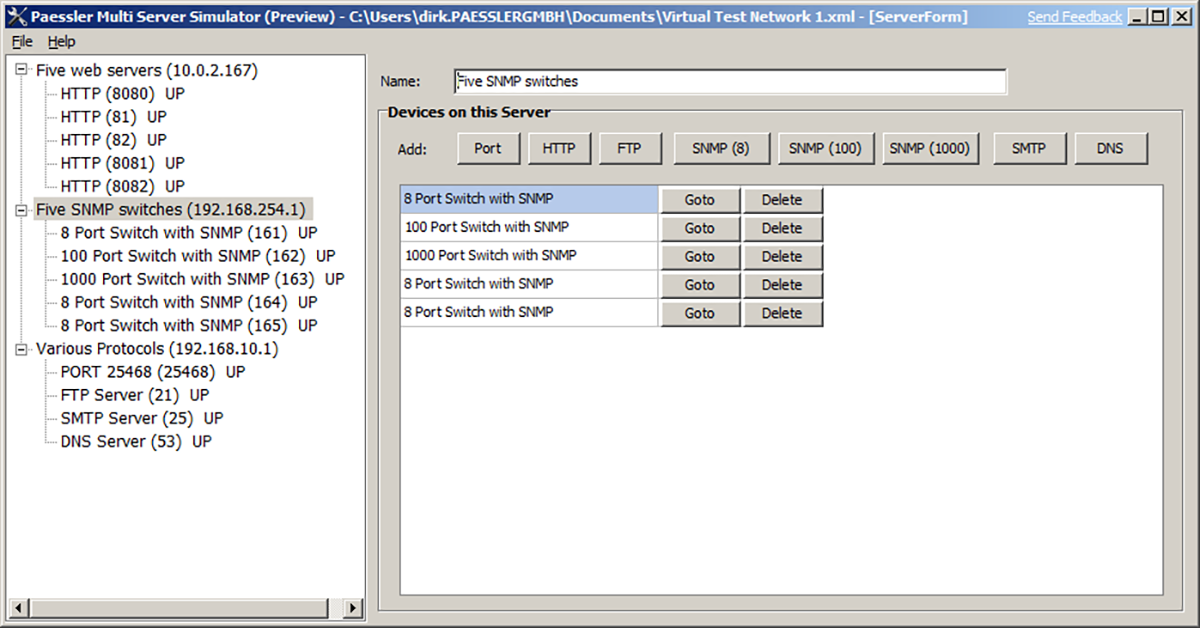The width and height of the screenshot is (1200, 628).
Task: Select Five web servers (10.0.2.167) in tree
Action: click(x=147, y=70)
